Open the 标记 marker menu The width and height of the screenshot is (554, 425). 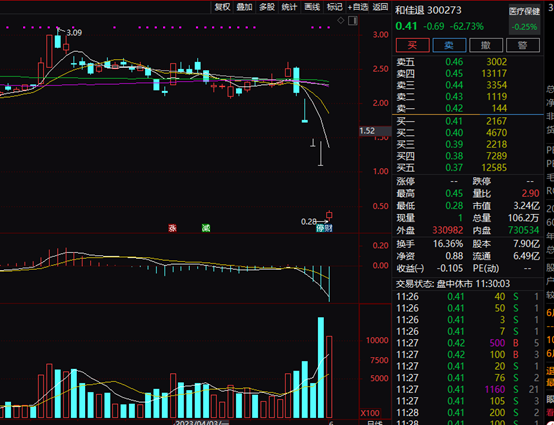(335, 7)
